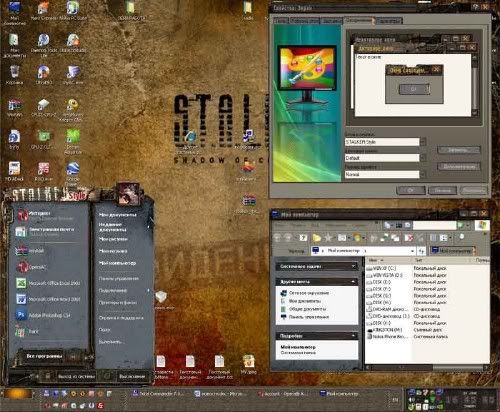Click EN language indicator on taskbar

click(x=395, y=400)
